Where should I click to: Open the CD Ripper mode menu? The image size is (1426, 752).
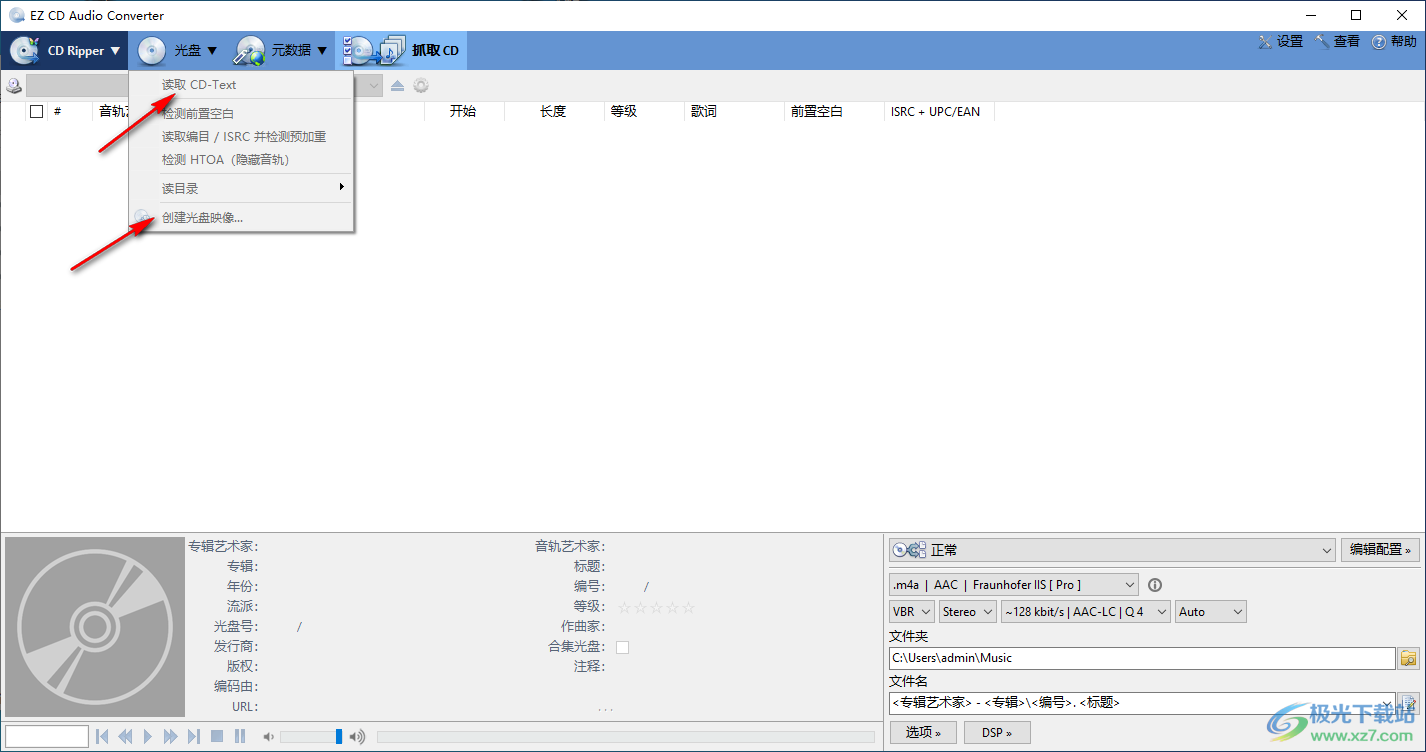click(65, 50)
